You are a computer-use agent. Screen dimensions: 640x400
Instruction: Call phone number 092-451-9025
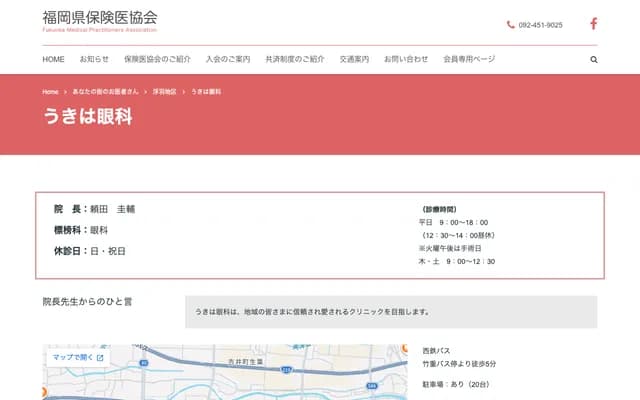click(x=540, y=25)
